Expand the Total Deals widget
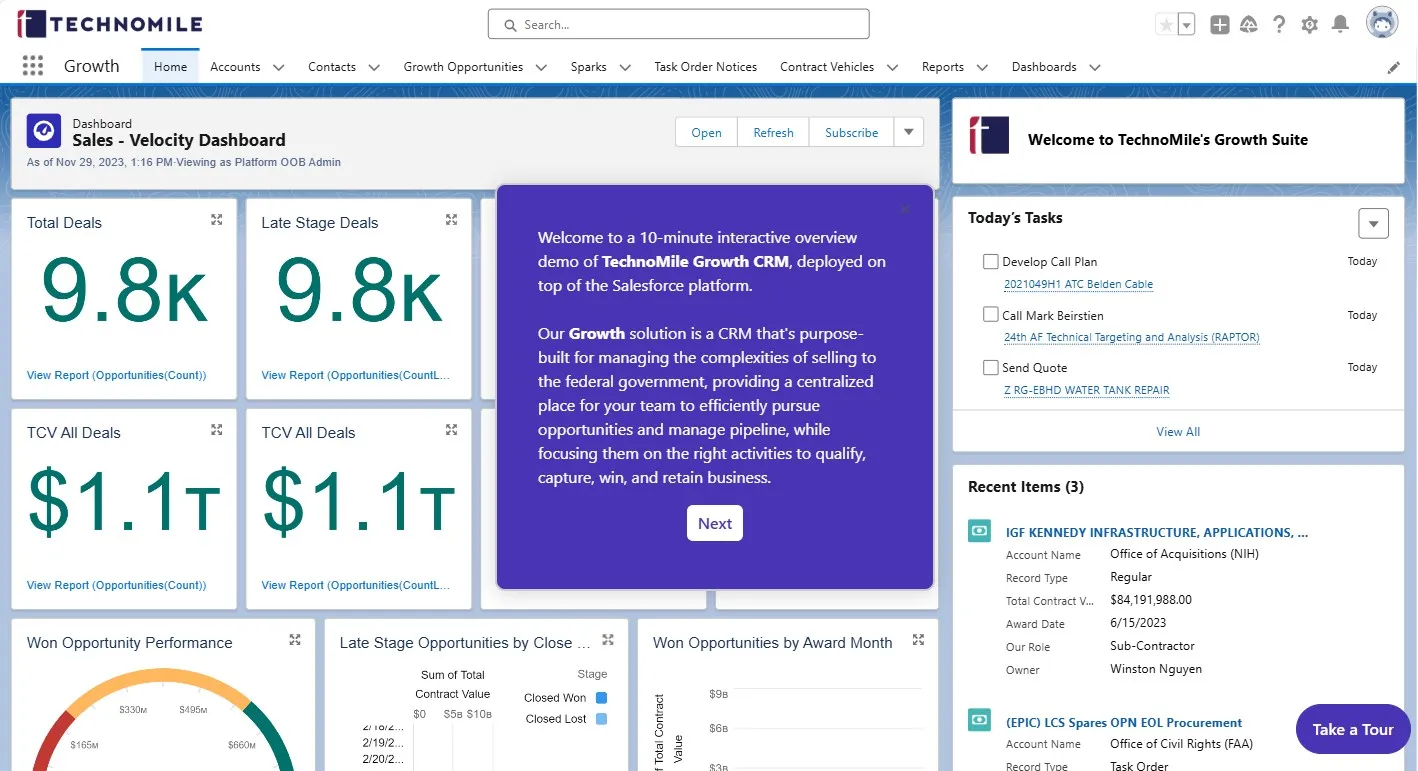This screenshot has height=771, width=1418. point(217,220)
